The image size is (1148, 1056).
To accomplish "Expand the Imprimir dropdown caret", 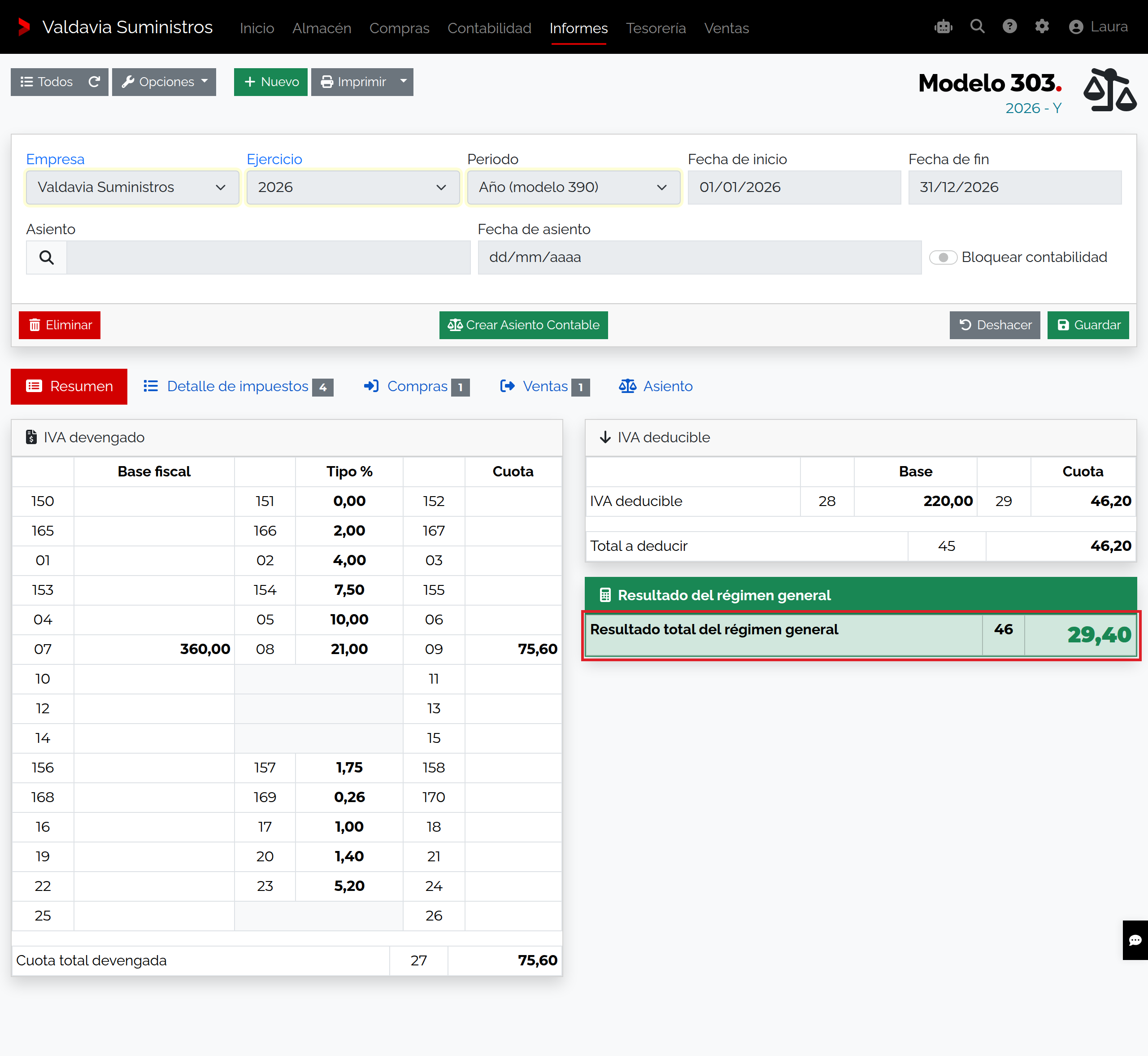I will (404, 82).
